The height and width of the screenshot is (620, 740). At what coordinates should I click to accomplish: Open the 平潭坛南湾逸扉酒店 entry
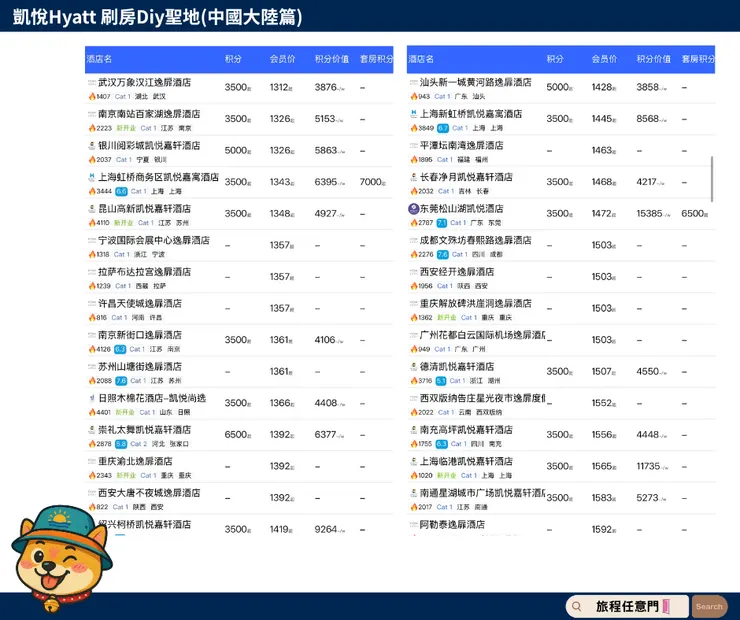coord(561,151)
